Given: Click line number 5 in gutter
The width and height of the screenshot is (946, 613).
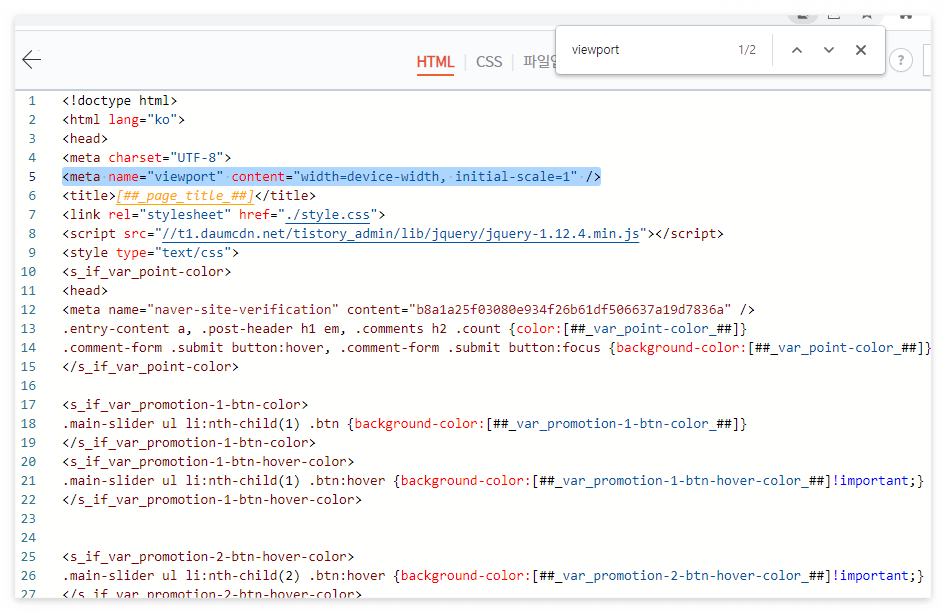Looking at the screenshot, I should 32,177.
